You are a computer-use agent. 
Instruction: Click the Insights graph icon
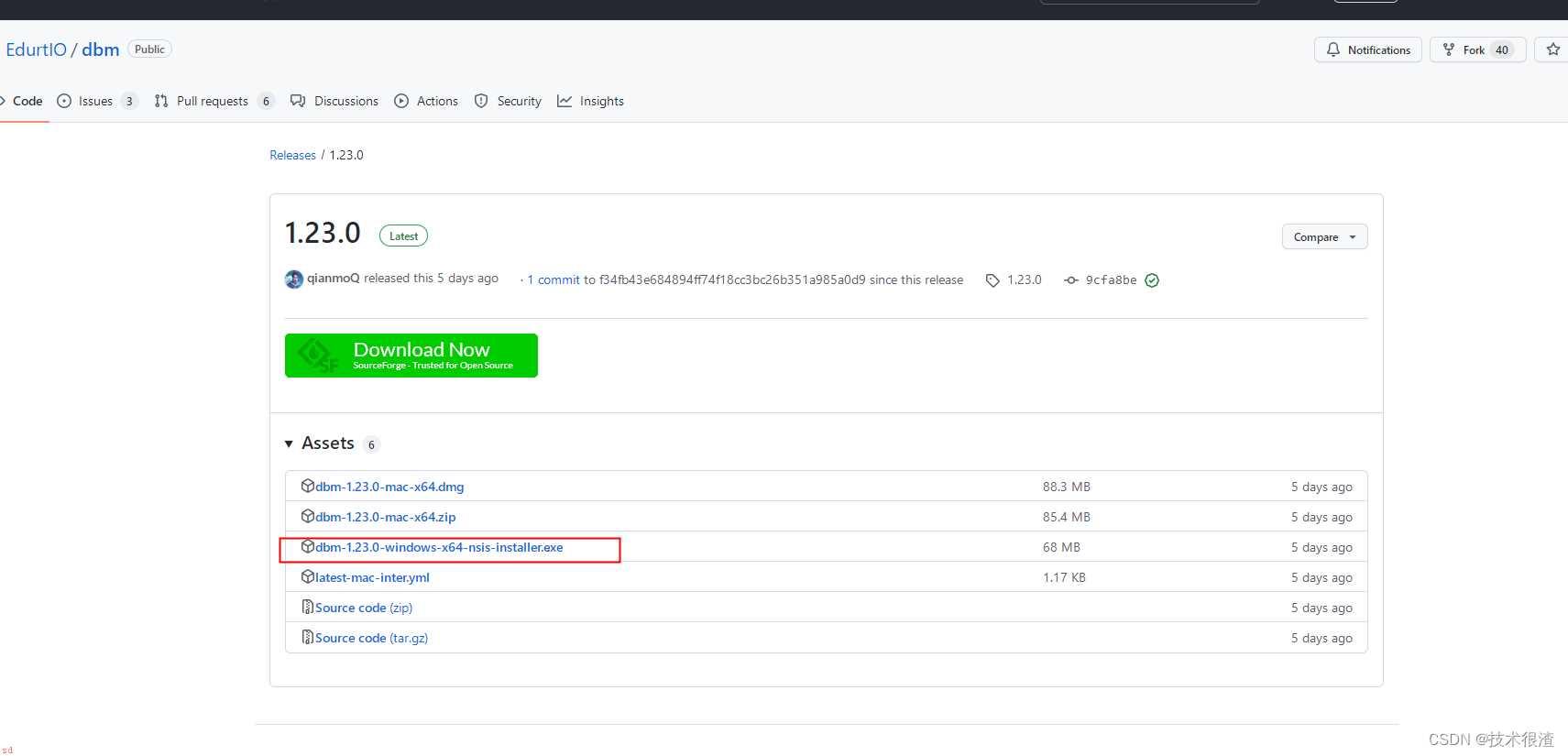565,101
